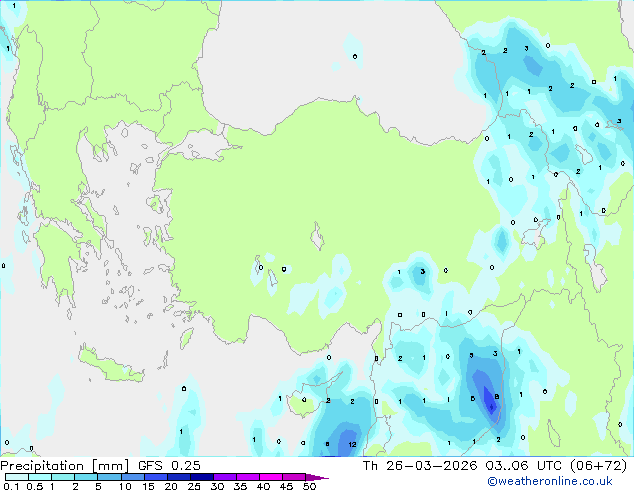Select the 2–5 mm legend color box
Image resolution: width=634 pixels, height=490 pixels.
coord(86,477)
